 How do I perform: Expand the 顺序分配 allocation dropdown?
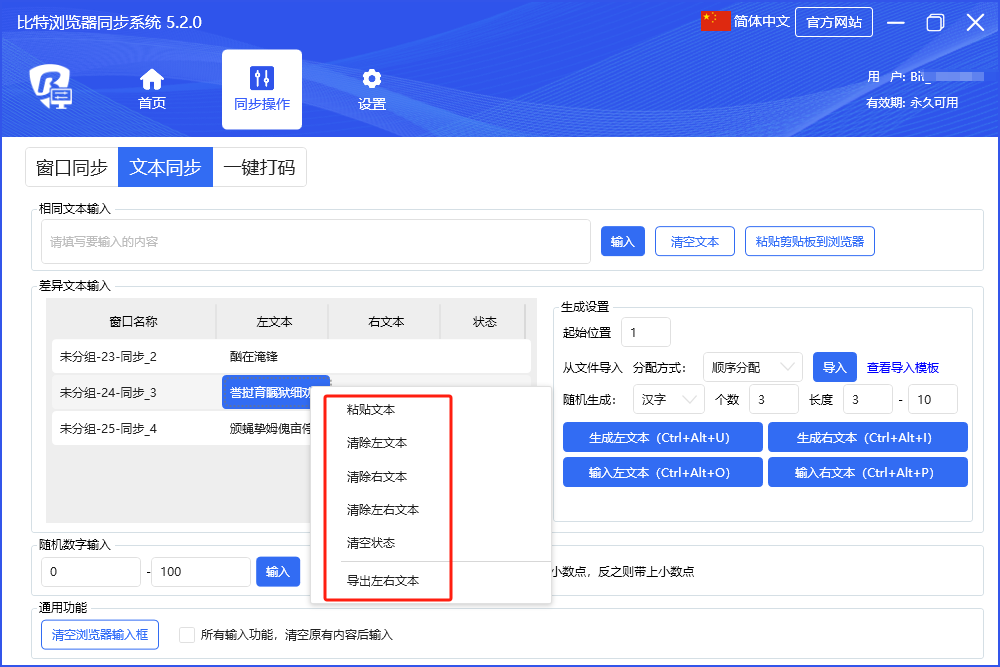752,367
